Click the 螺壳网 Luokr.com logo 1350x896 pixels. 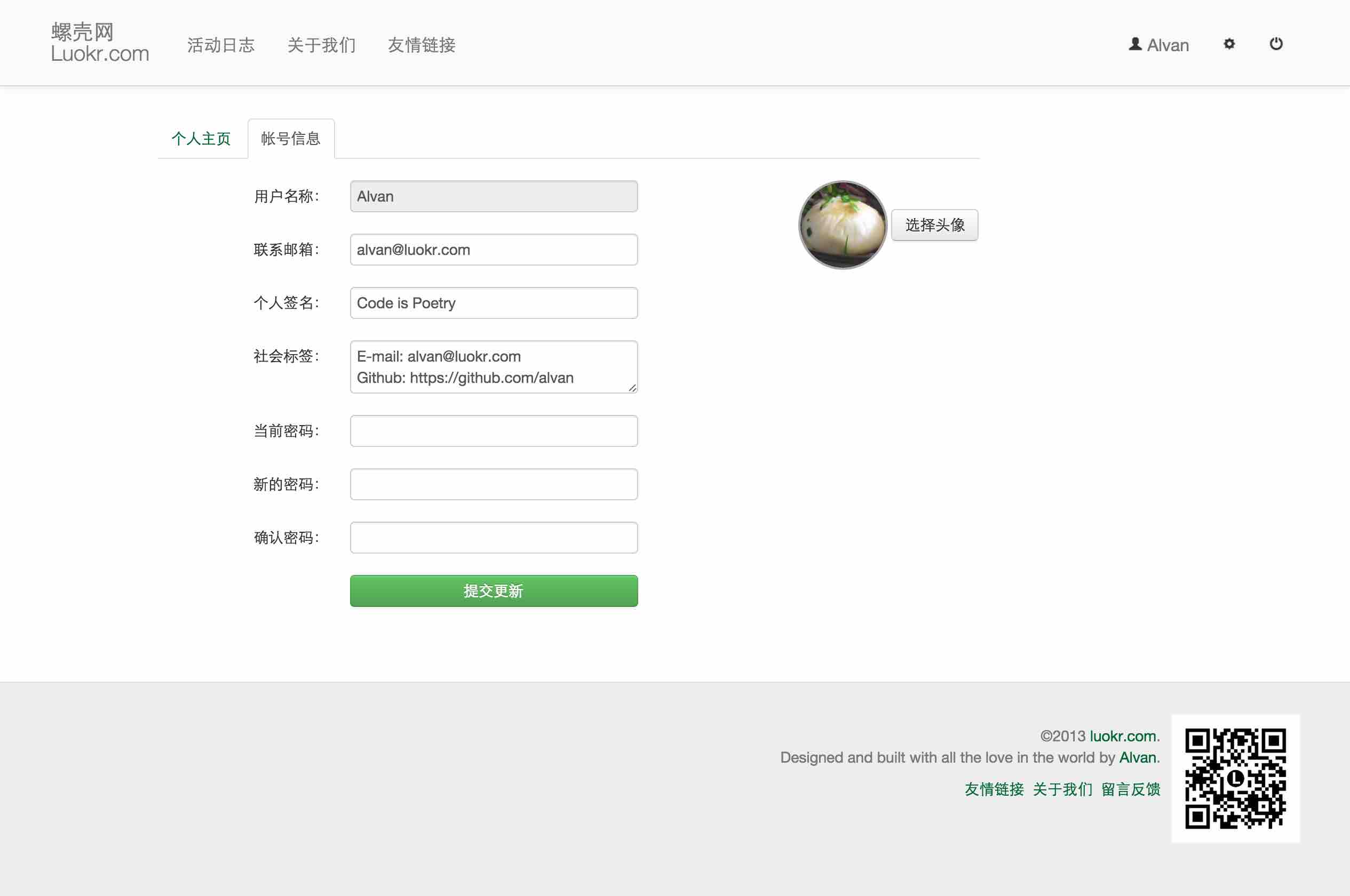99,42
